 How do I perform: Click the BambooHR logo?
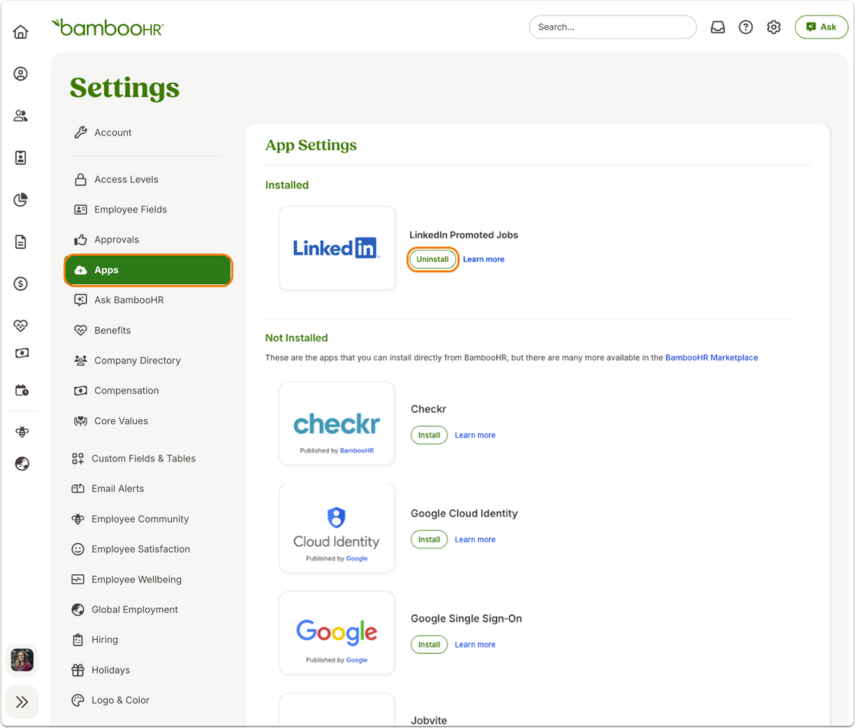(x=107, y=27)
